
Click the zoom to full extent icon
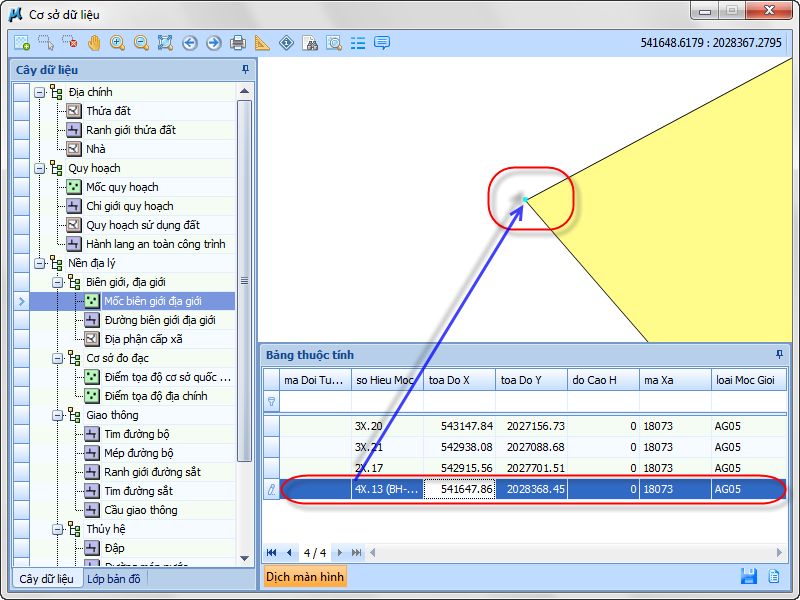166,43
